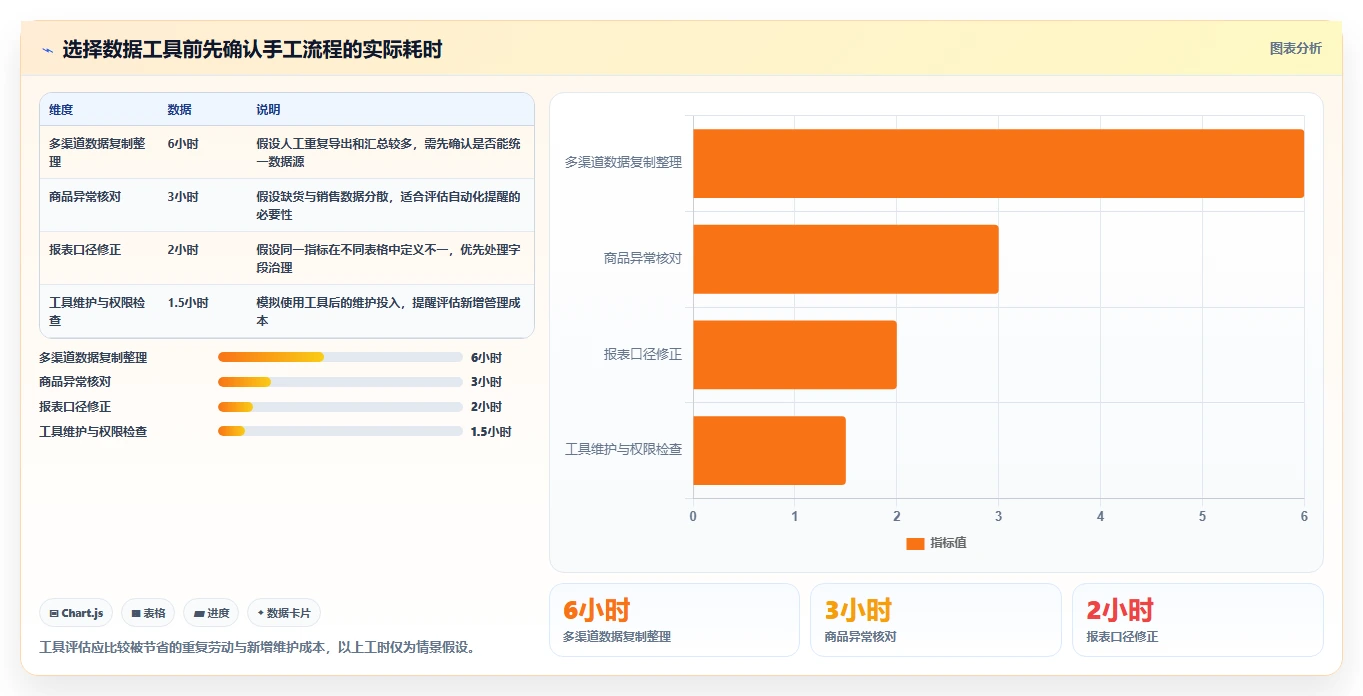Open the 3小时 data card
This screenshot has height=696, width=1363.
pos(935,620)
